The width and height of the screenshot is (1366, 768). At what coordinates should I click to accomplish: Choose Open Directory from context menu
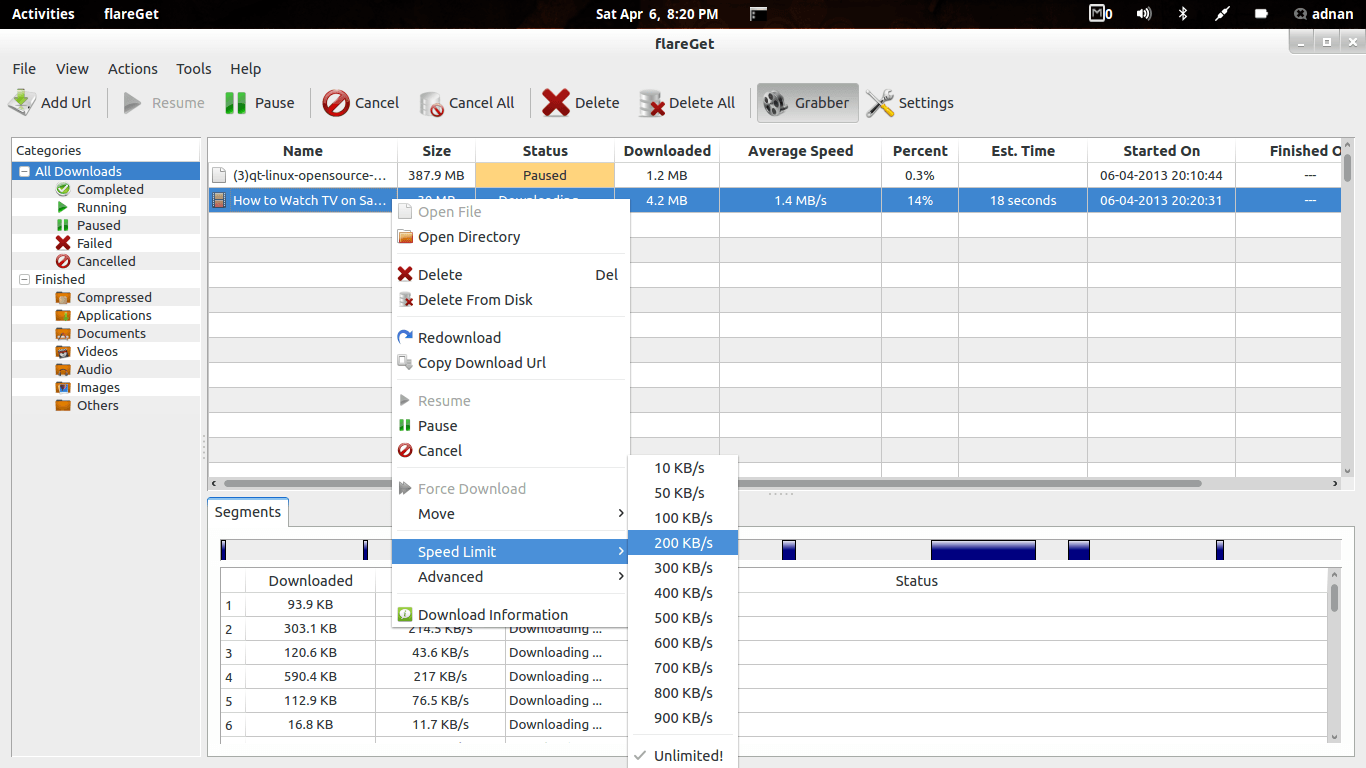point(510,237)
